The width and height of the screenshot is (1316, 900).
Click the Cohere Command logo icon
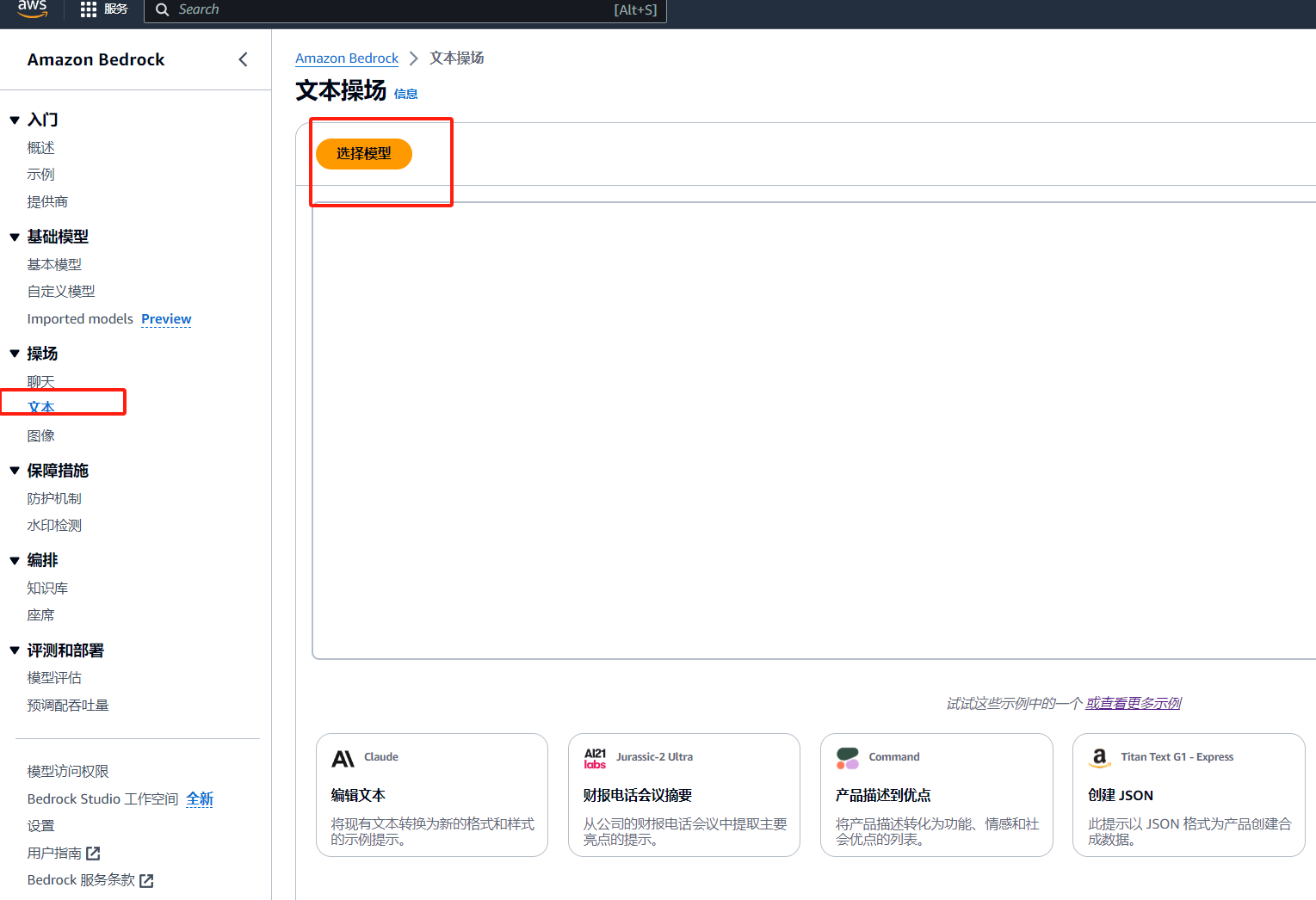848,758
